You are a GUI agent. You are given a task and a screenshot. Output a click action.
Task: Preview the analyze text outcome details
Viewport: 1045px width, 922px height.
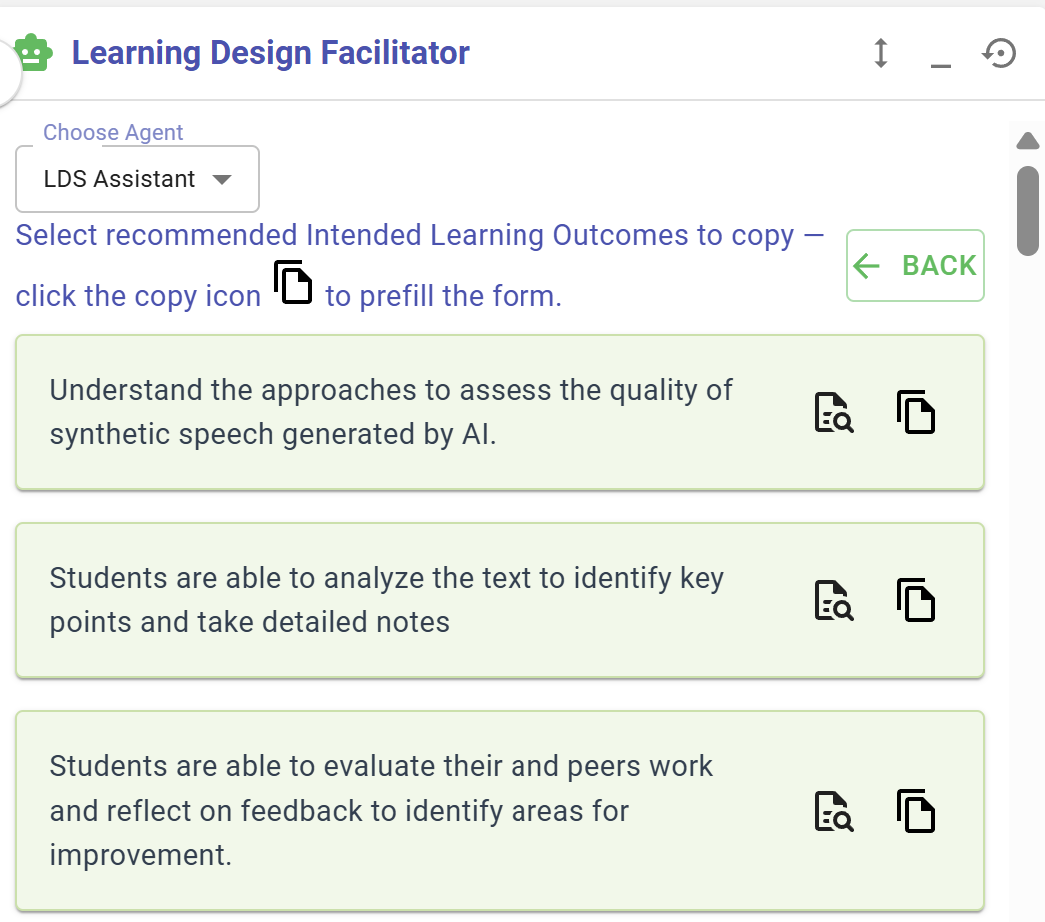pyautogui.click(x=834, y=601)
